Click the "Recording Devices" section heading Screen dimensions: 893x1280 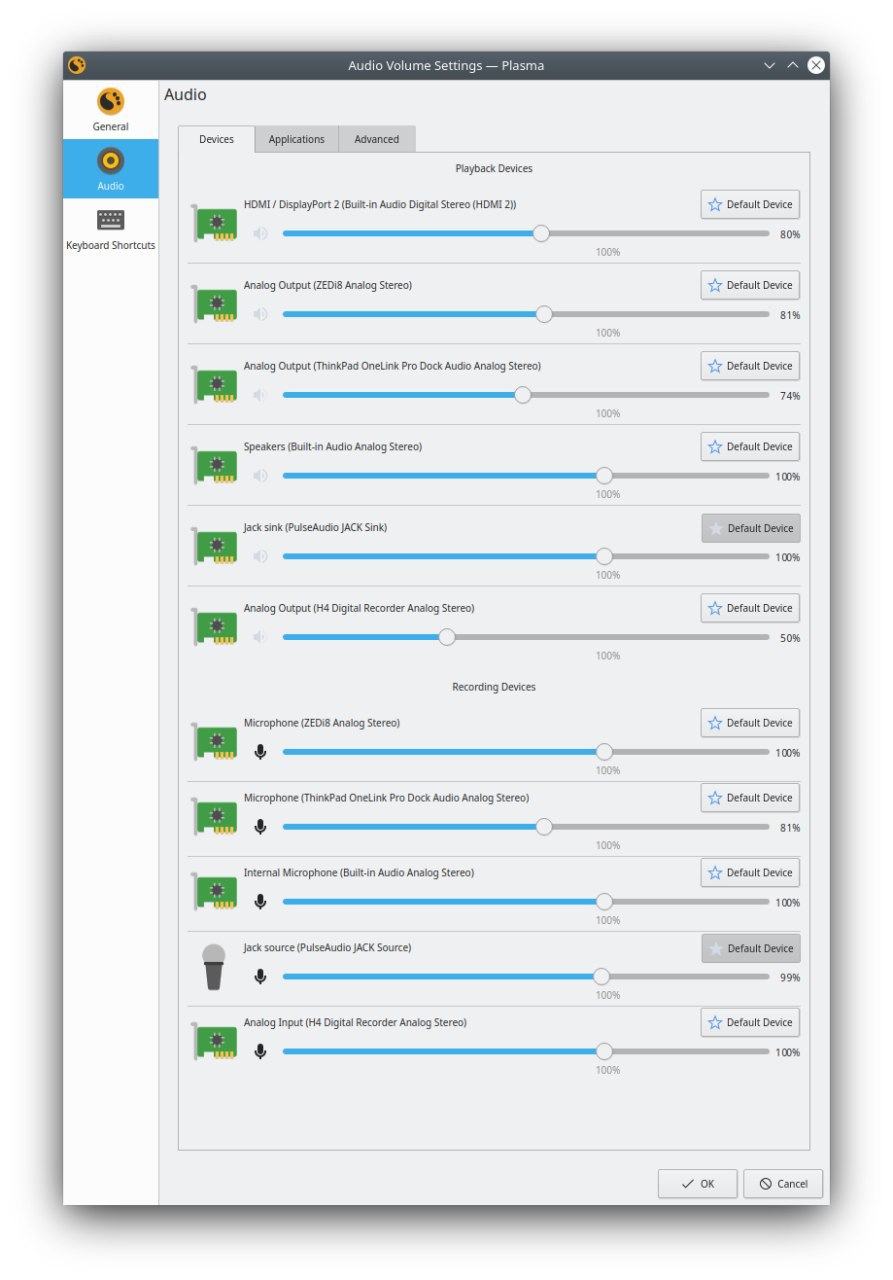494,687
